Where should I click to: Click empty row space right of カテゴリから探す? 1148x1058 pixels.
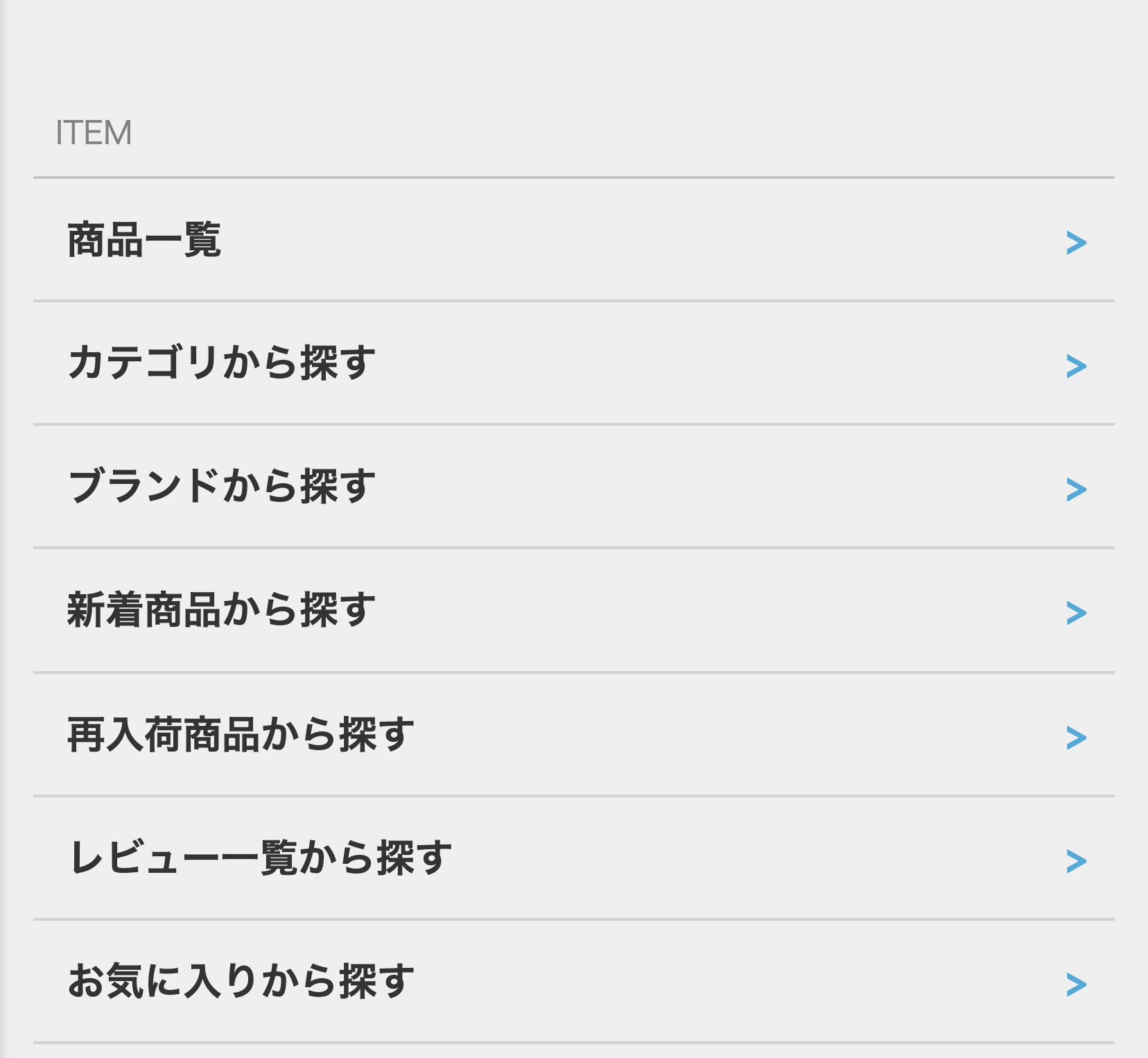click(721, 363)
